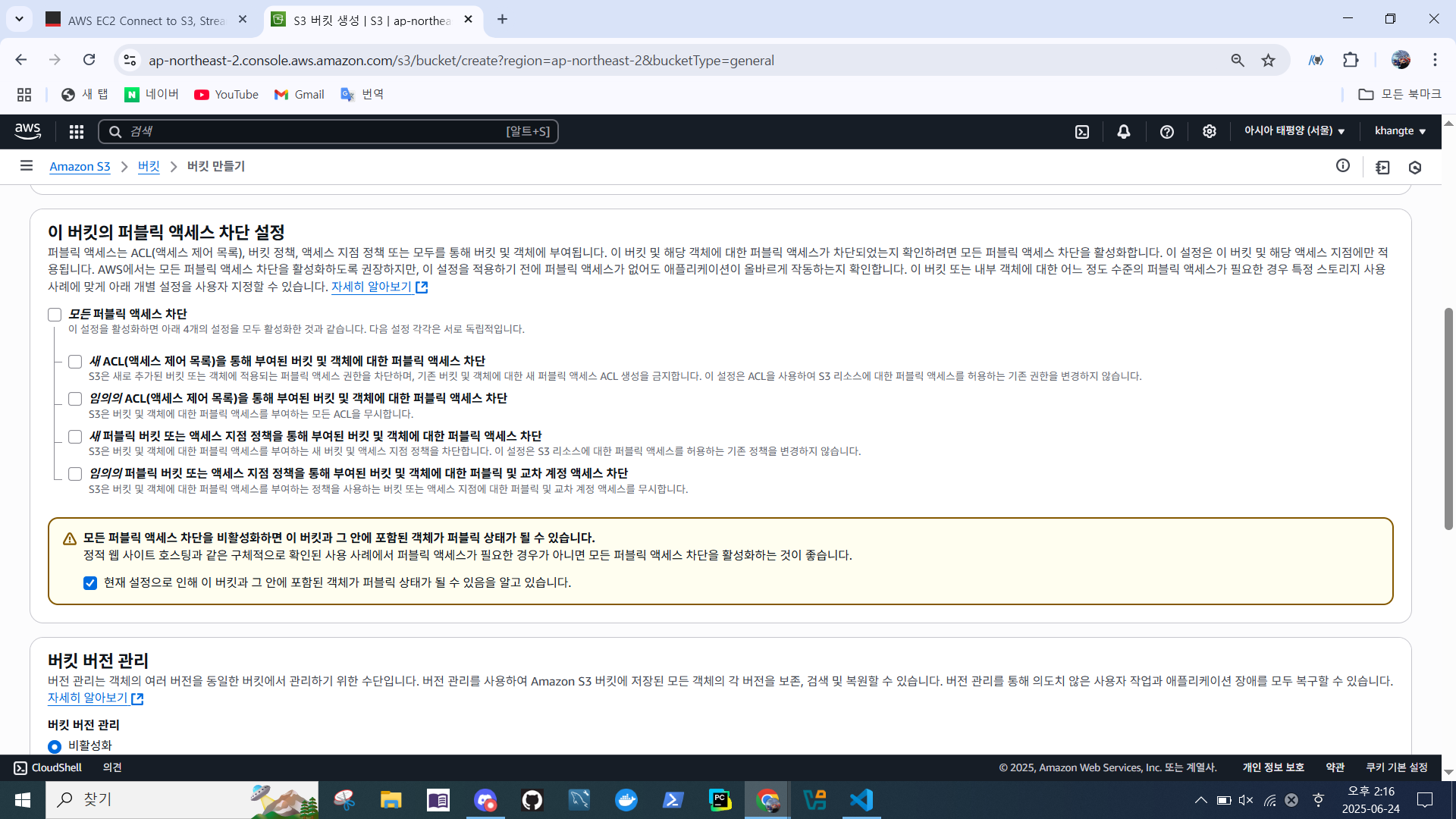Go to the '버킷' breadcrumb link
The image size is (1456, 819).
(x=149, y=166)
